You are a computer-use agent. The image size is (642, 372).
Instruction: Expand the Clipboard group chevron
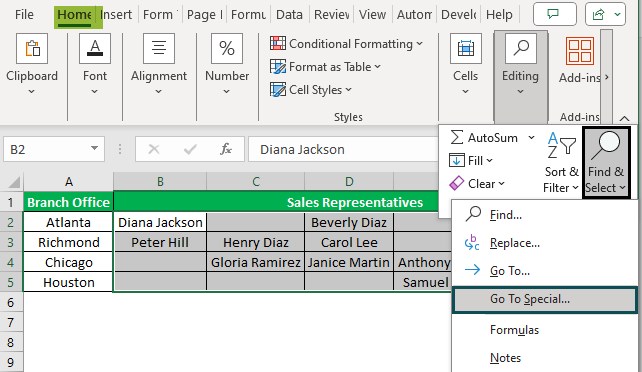[32, 91]
